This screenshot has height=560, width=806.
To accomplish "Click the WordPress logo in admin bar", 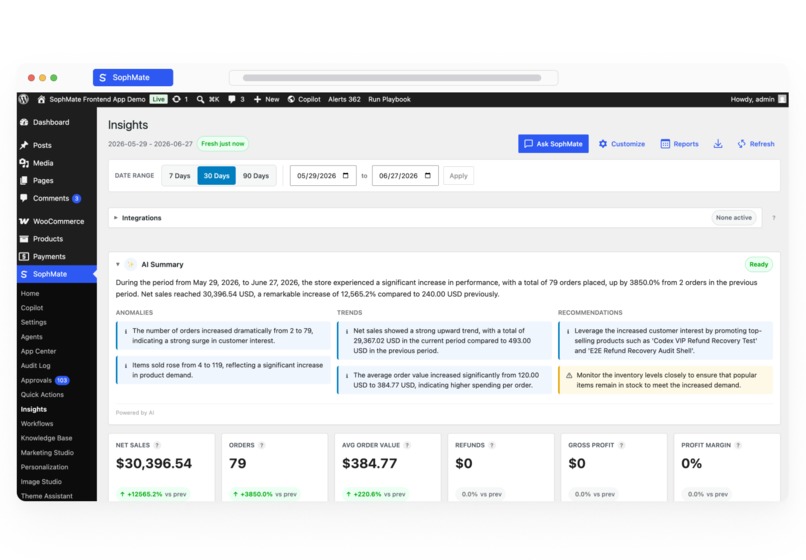I will pyautogui.click(x=24, y=99).
